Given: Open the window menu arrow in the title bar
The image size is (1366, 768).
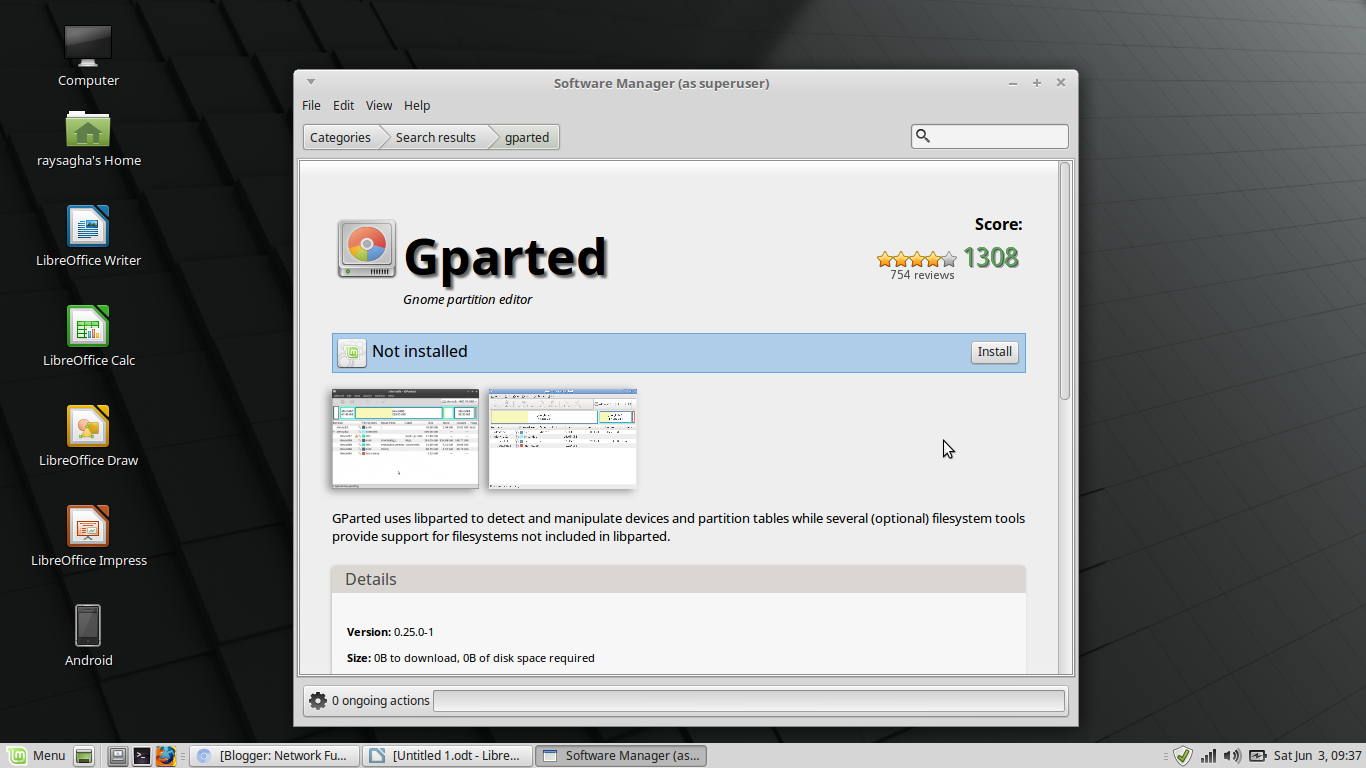Looking at the screenshot, I should (x=311, y=82).
